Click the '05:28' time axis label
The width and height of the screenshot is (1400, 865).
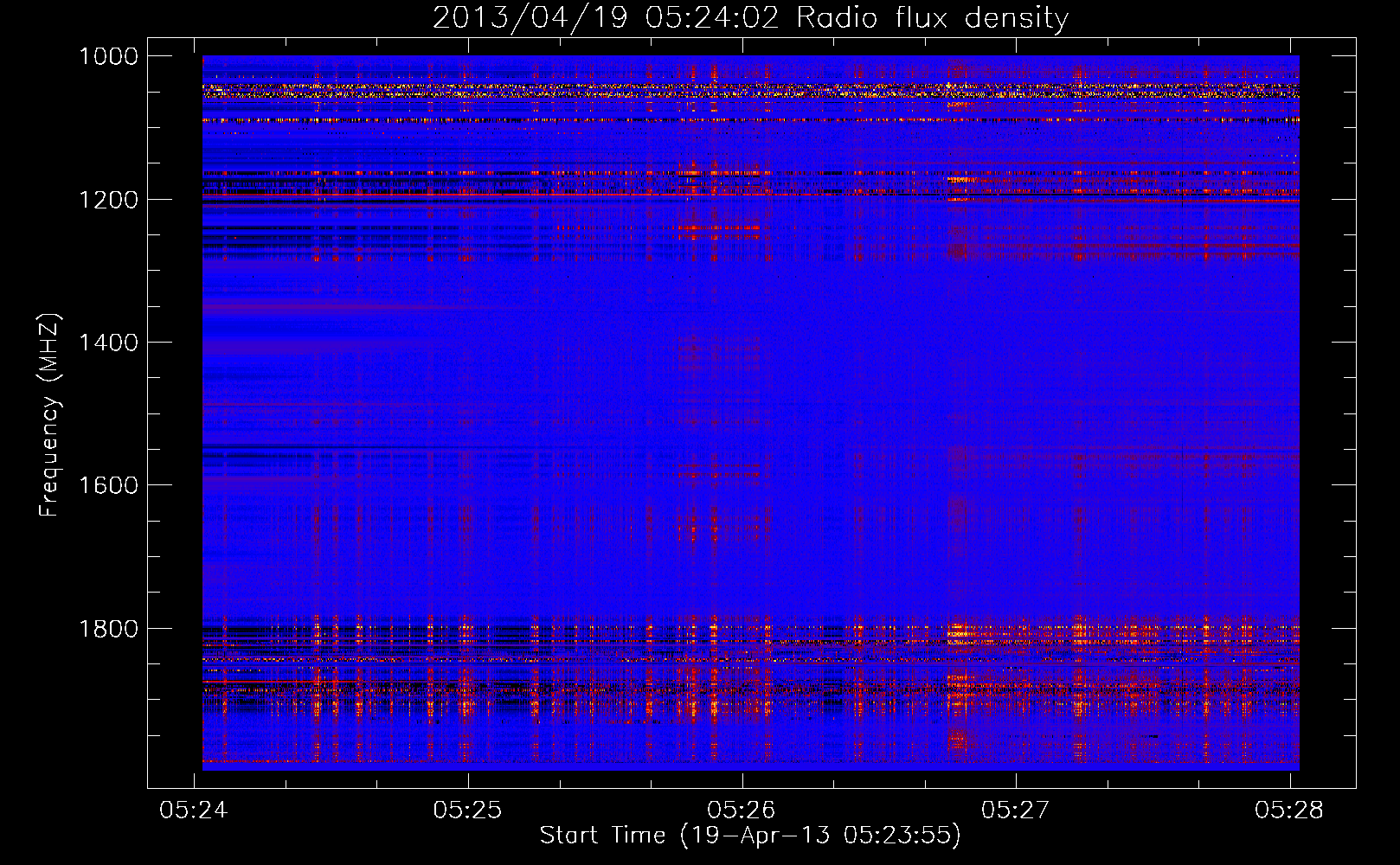(1289, 810)
